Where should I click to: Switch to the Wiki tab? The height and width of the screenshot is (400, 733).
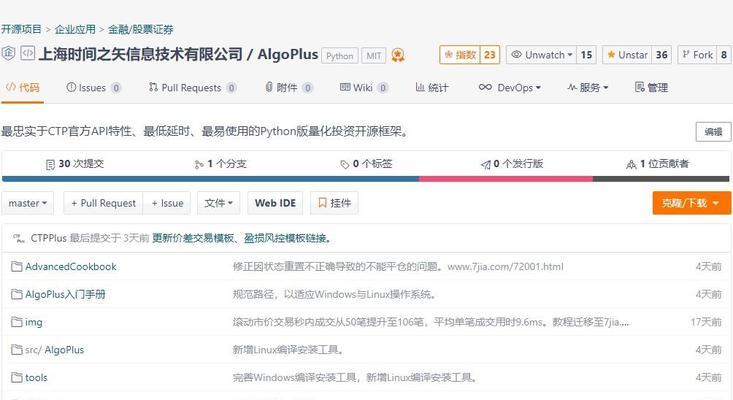pyautogui.click(x=364, y=87)
